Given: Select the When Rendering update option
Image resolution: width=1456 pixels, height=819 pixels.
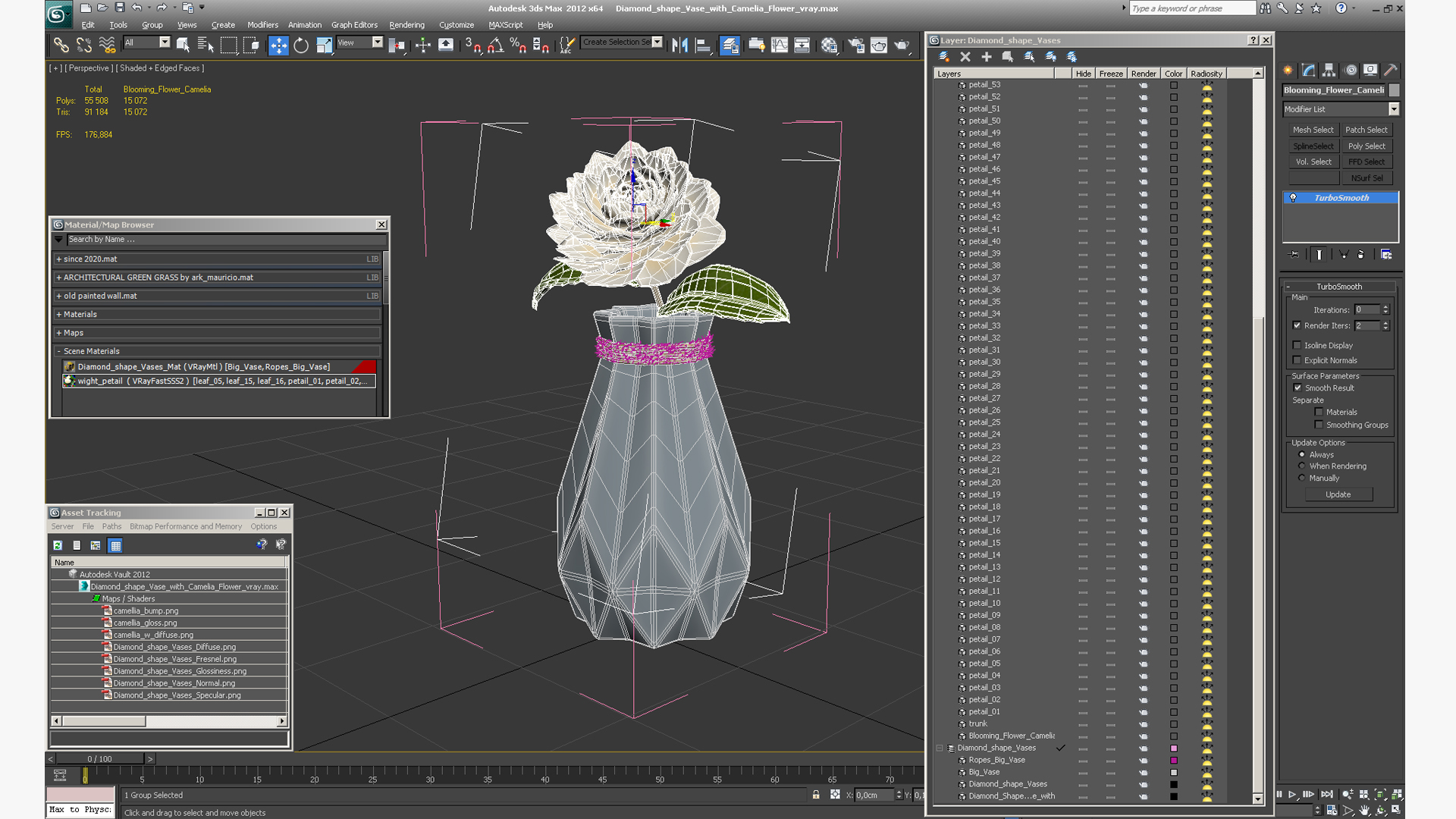Looking at the screenshot, I should (x=1302, y=466).
